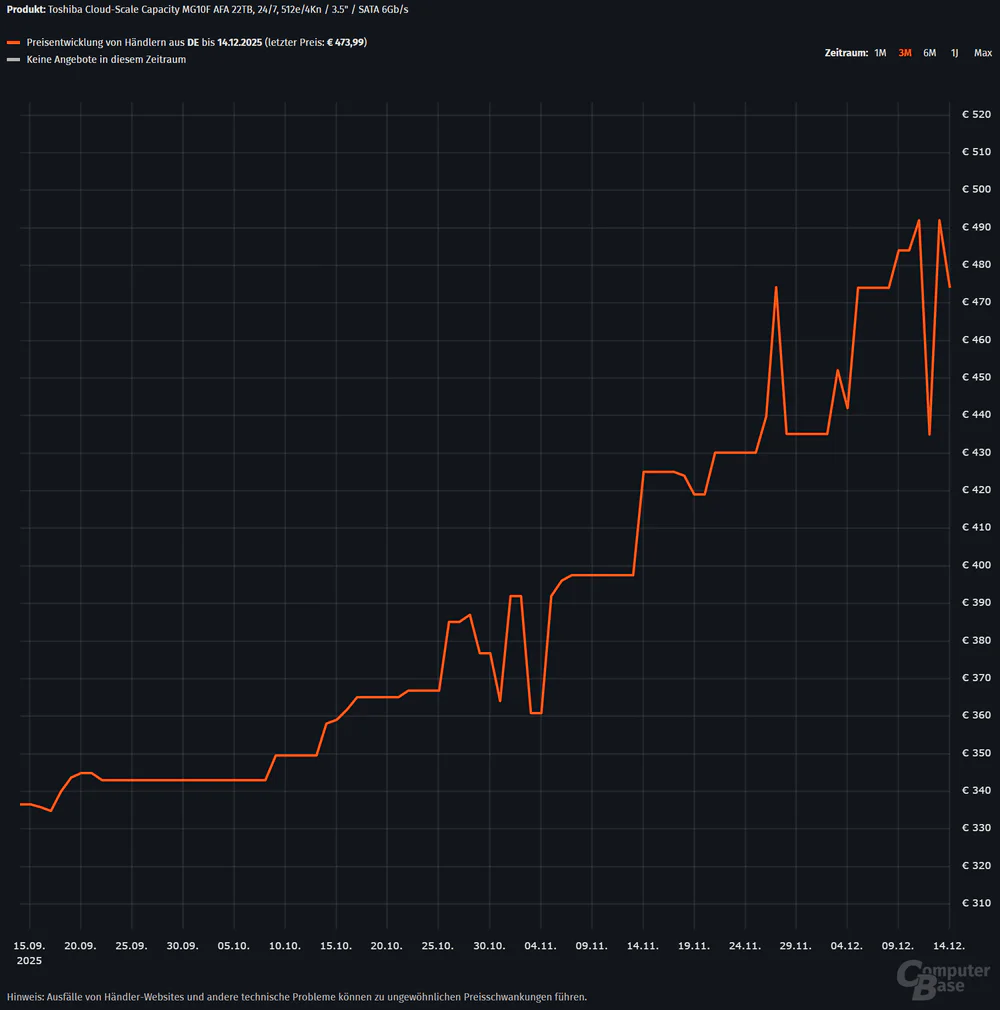The width and height of the screenshot is (1000, 1010).
Task: Click the orange price trend legend swatch
Action: click(13, 43)
